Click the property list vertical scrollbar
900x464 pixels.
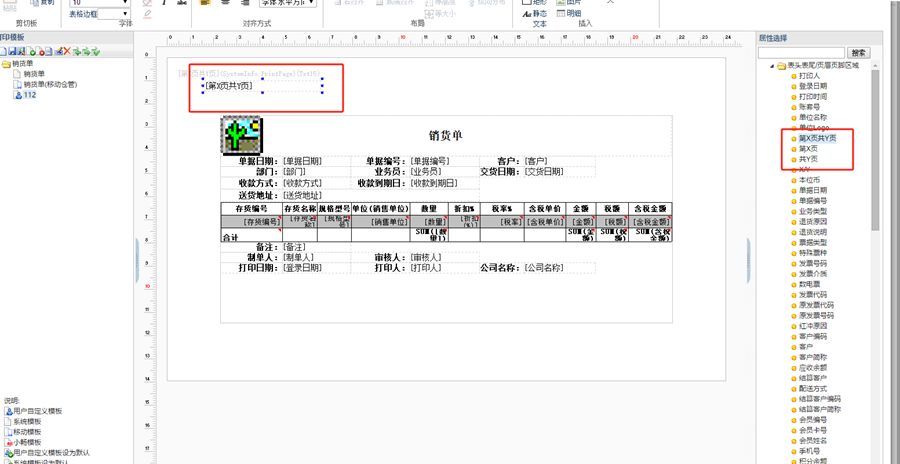875,149
